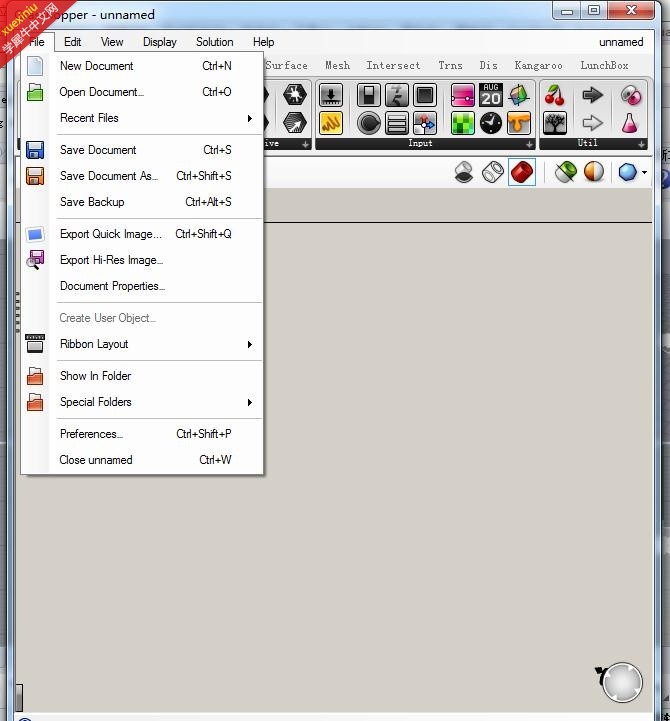The image size is (670, 721).
Task: Switch to the Intersect ribbon tab
Action: click(x=393, y=65)
